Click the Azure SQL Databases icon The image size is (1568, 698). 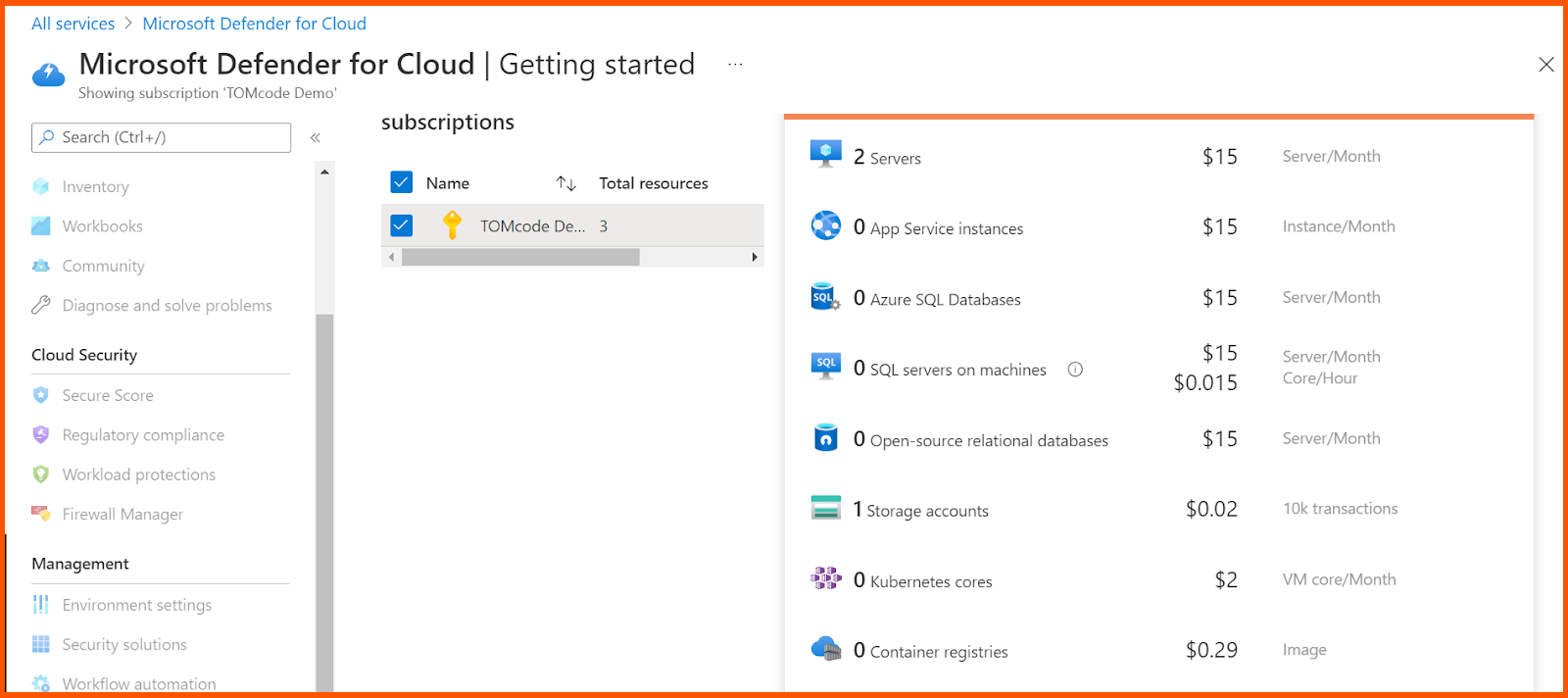826,297
